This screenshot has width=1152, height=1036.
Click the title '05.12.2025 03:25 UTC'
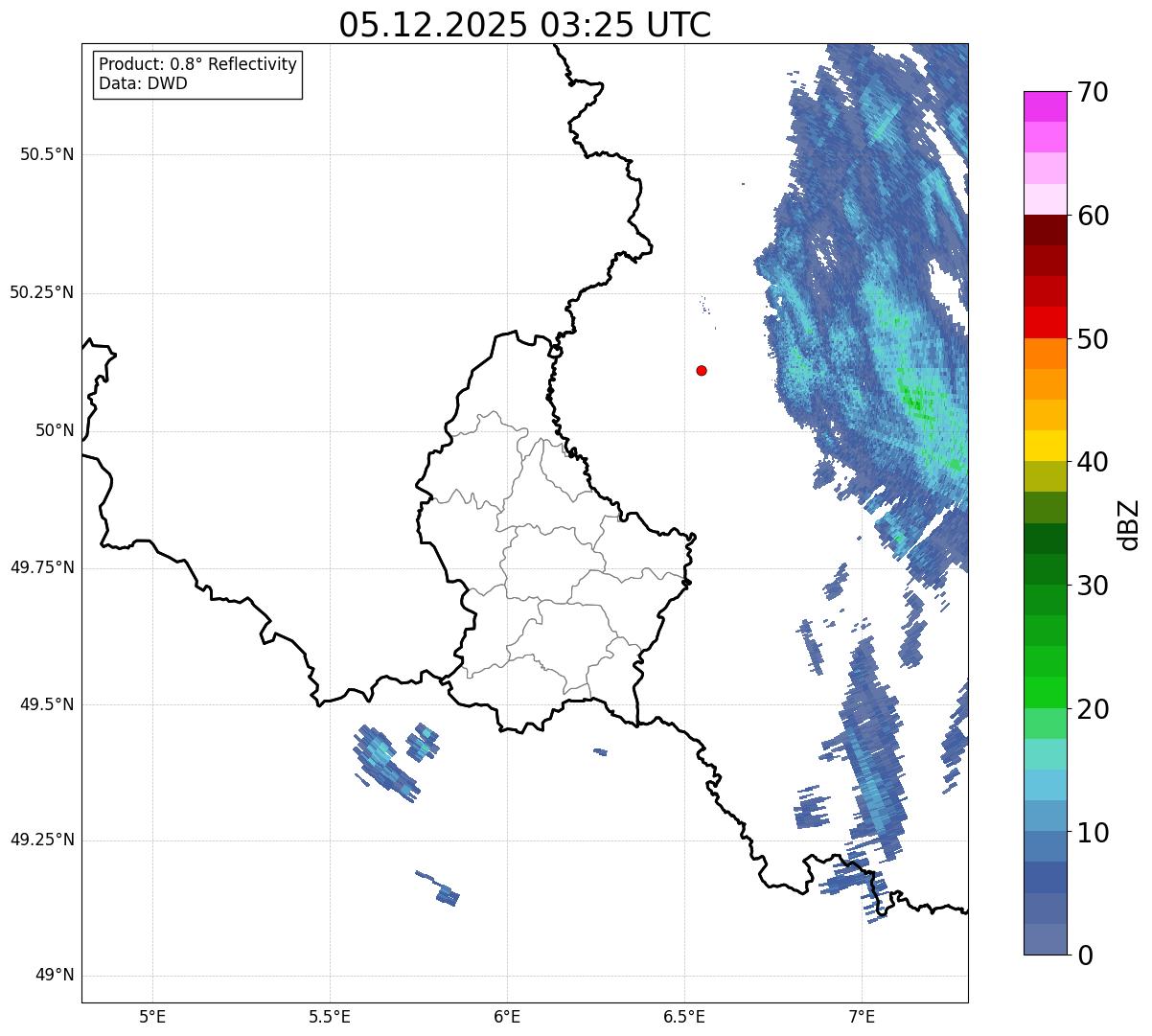[525, 25]
